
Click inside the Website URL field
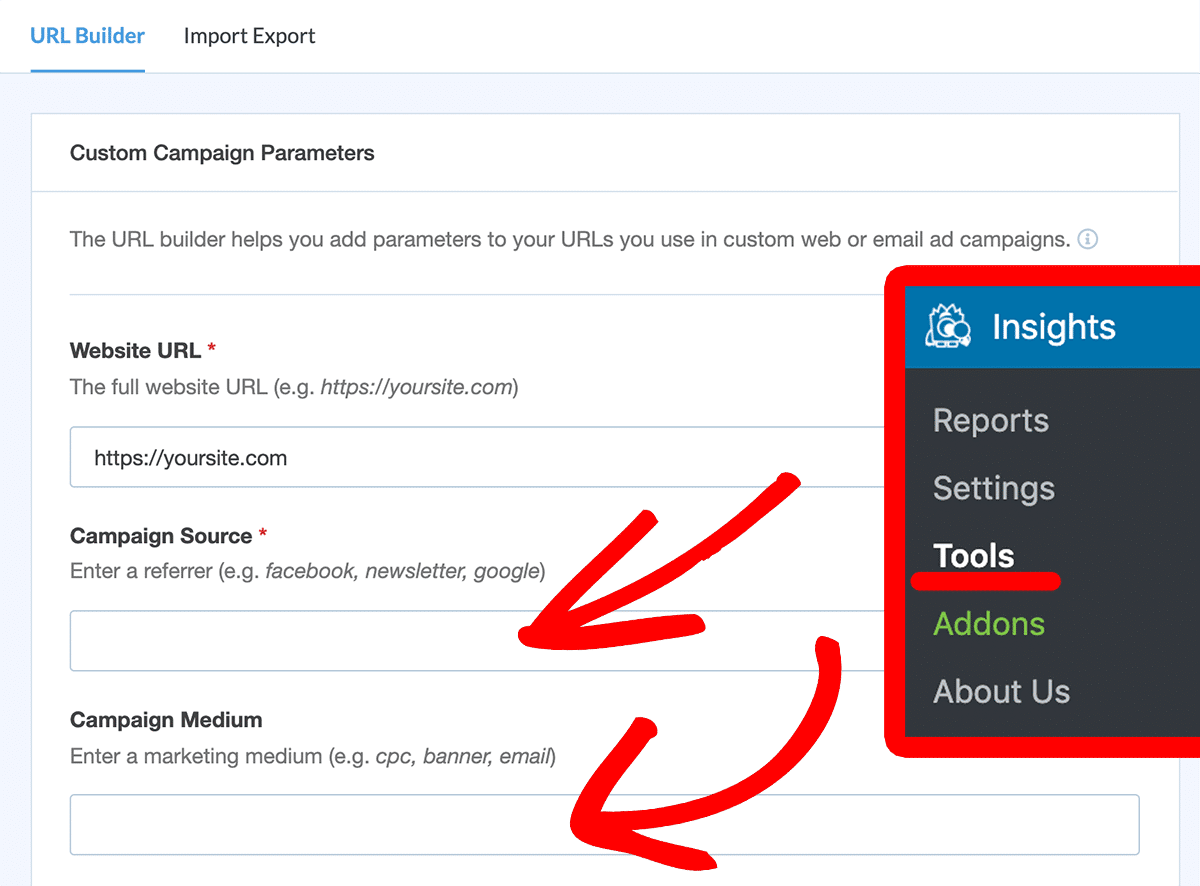tap(400, 457)
